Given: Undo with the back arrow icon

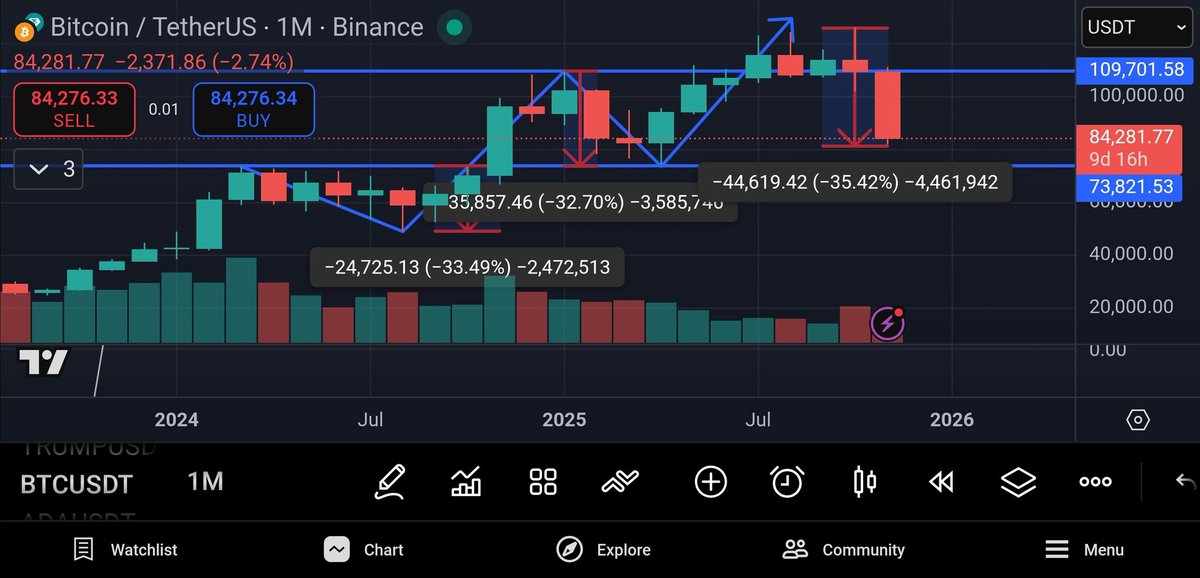Looking at the screenshot, I should pyautogui.click(x=1185, y=482).
